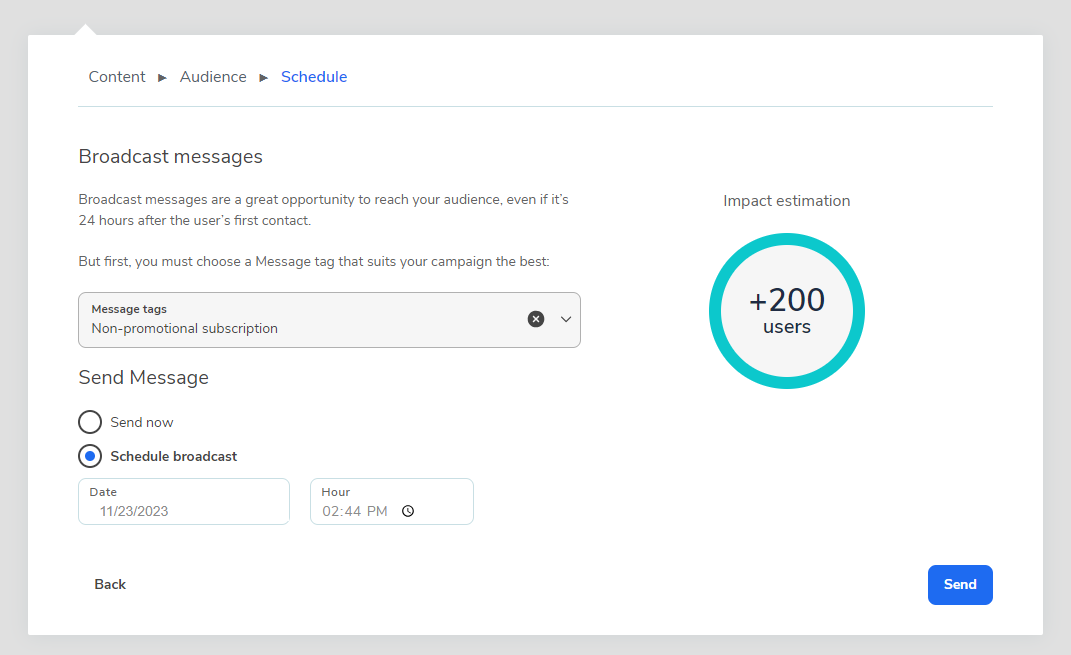Clear the selected Message tag
The image size is (1071, 655).
[536, 319]
